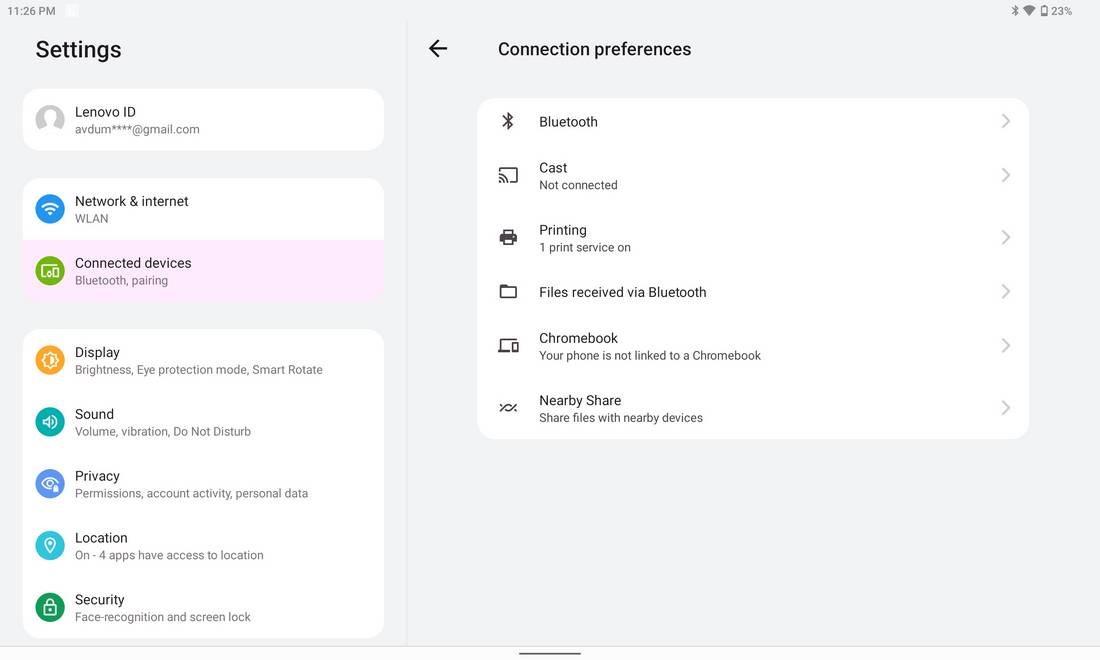Open Location settings category
This screenshot has height=660, width=1100.
pyautogui.click(x=203, y=546)
